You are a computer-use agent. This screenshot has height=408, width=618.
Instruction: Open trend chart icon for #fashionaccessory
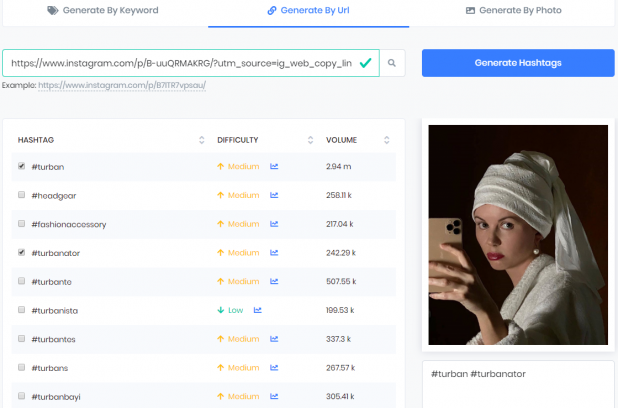[274, 224]
